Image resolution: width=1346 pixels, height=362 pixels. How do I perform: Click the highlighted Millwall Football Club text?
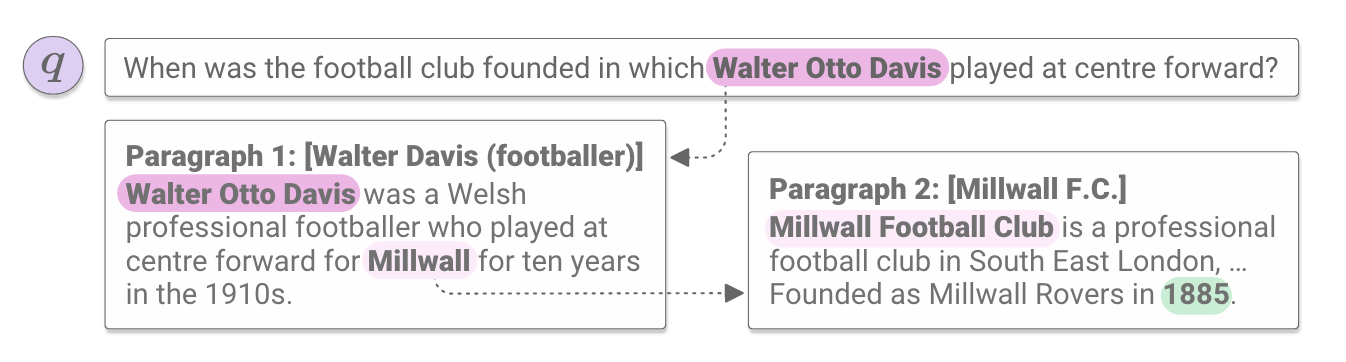911,227
